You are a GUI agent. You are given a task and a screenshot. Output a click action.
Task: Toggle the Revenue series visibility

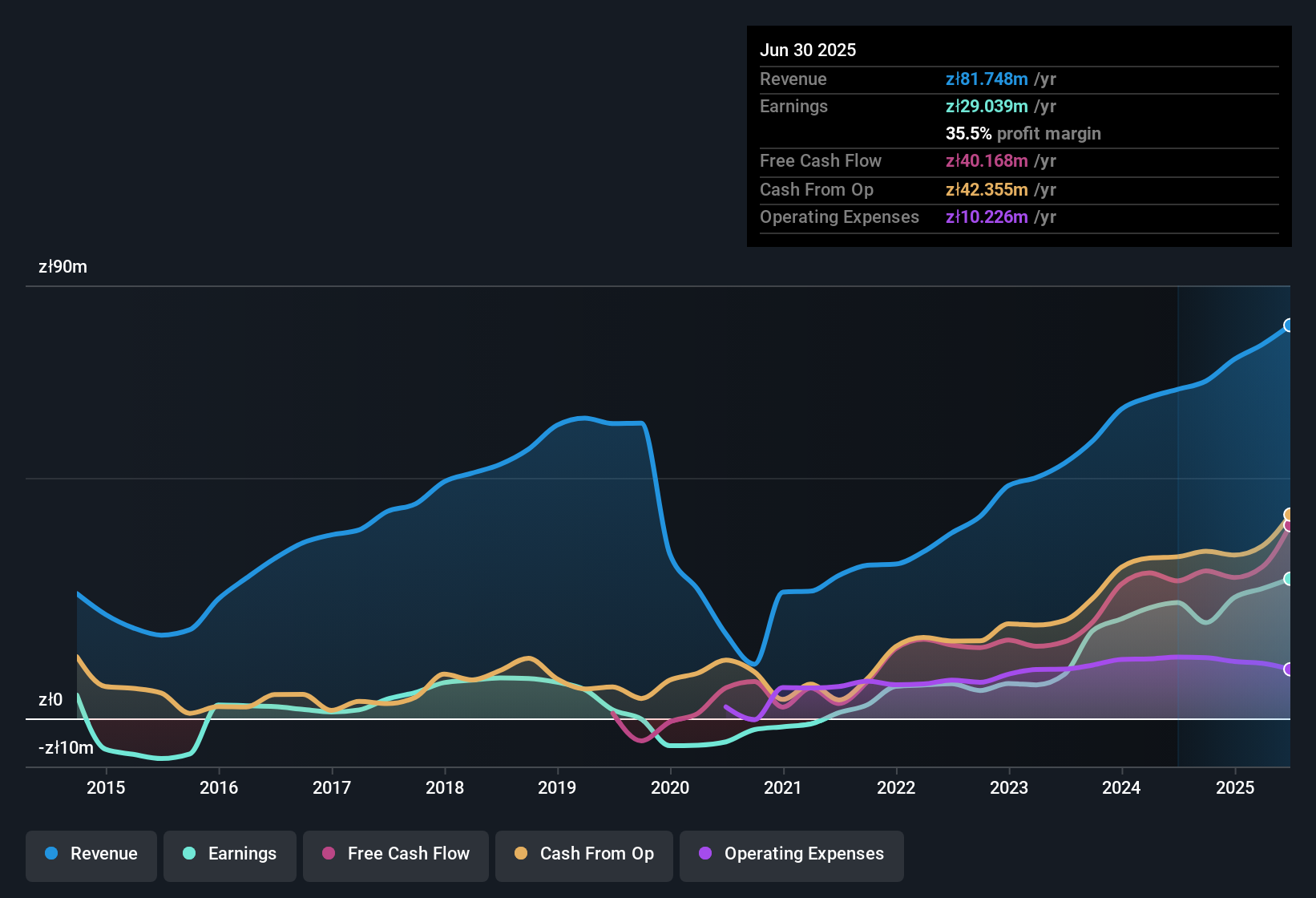[x=91, y=854]
